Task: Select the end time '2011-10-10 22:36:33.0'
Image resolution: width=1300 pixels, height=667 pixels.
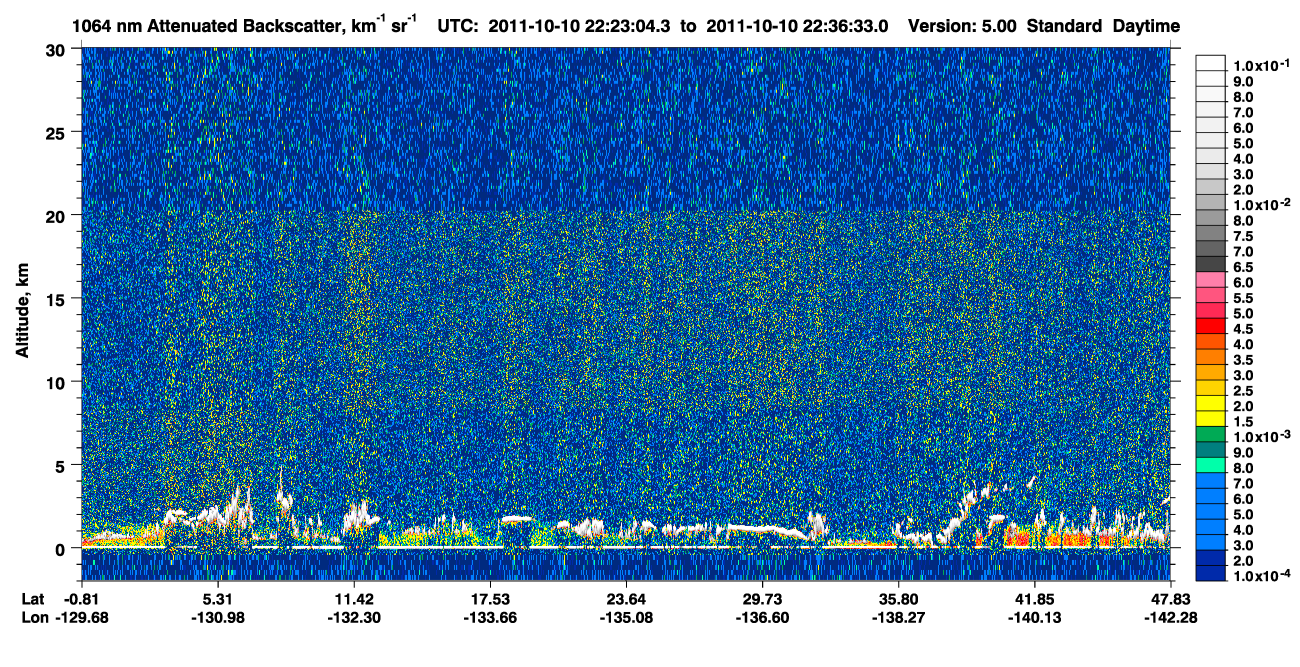Action: (798, 26)
